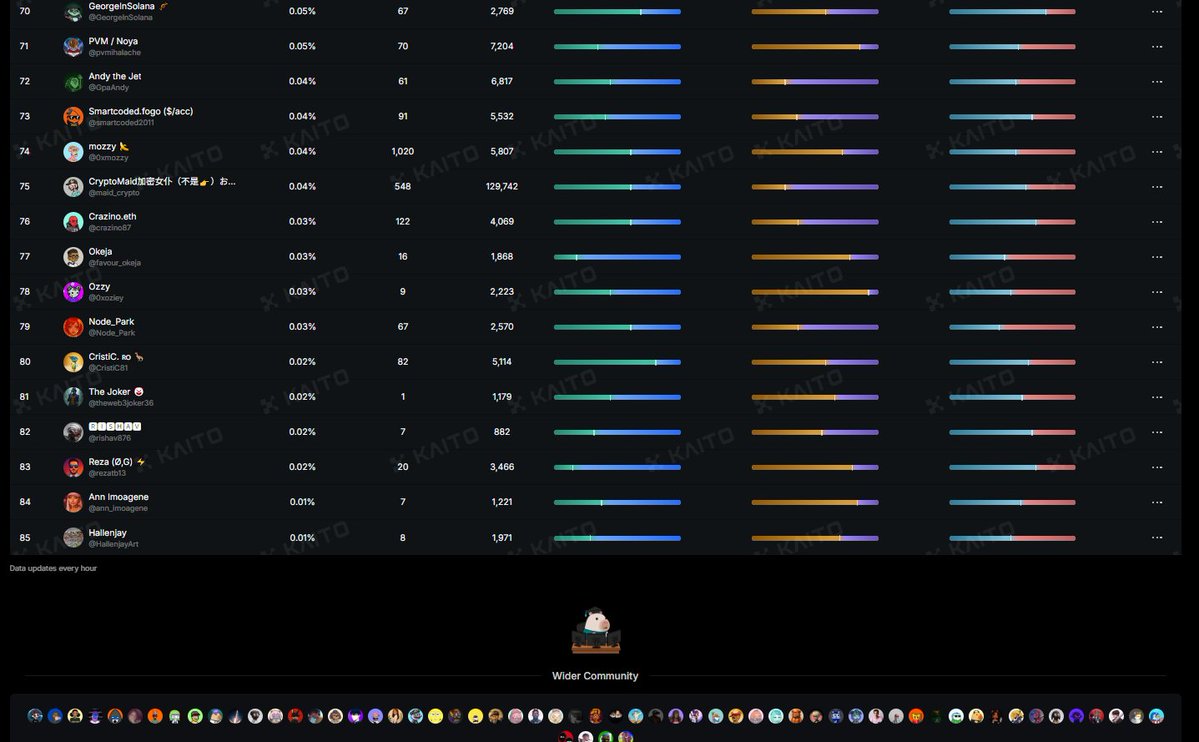Click PVM / Noya avatar image
Screen dimensions: 1199x742
(73, 47)
